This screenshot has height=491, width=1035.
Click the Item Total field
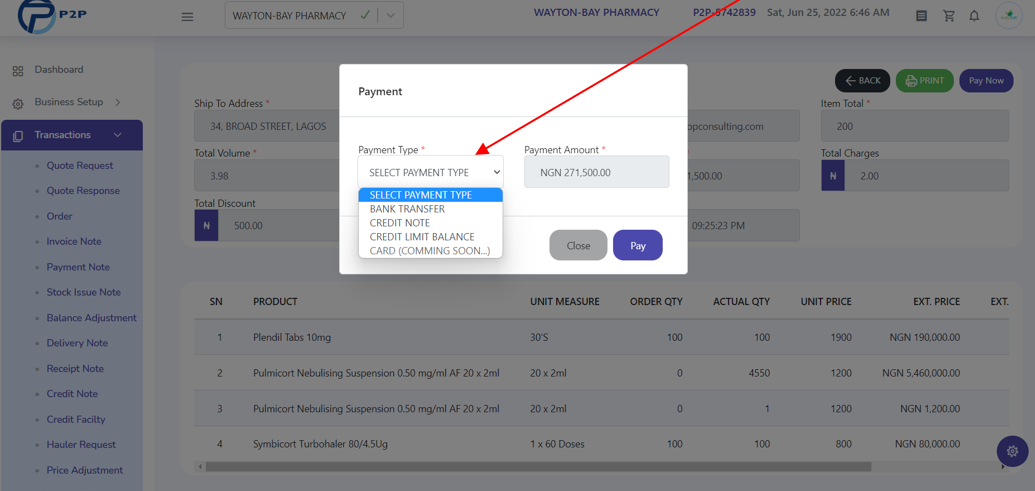[915, 126]
